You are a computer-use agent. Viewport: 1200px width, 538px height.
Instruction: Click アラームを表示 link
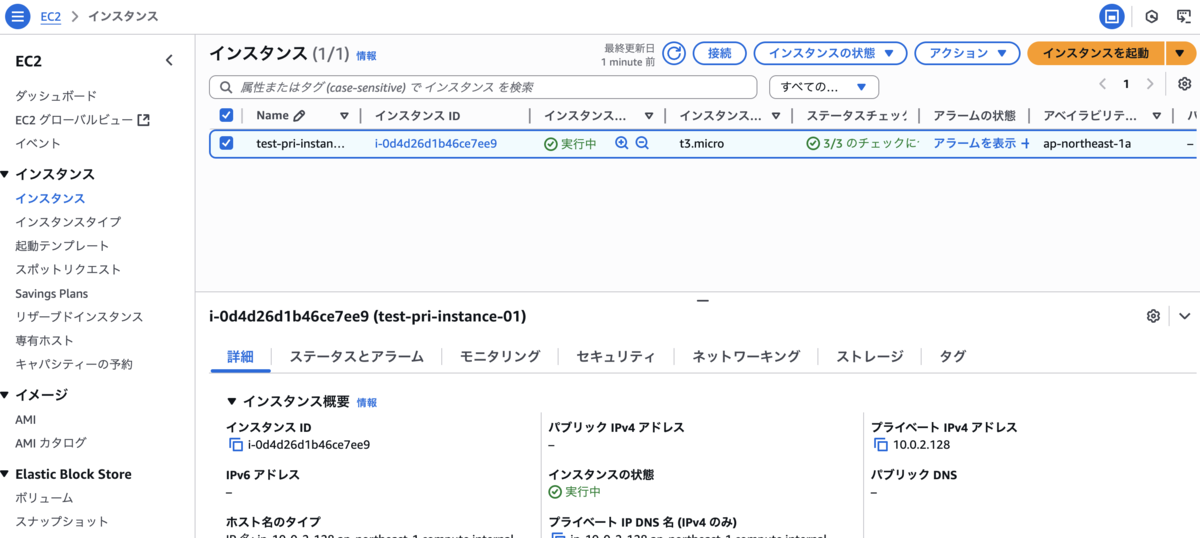[x=975, y=143]
